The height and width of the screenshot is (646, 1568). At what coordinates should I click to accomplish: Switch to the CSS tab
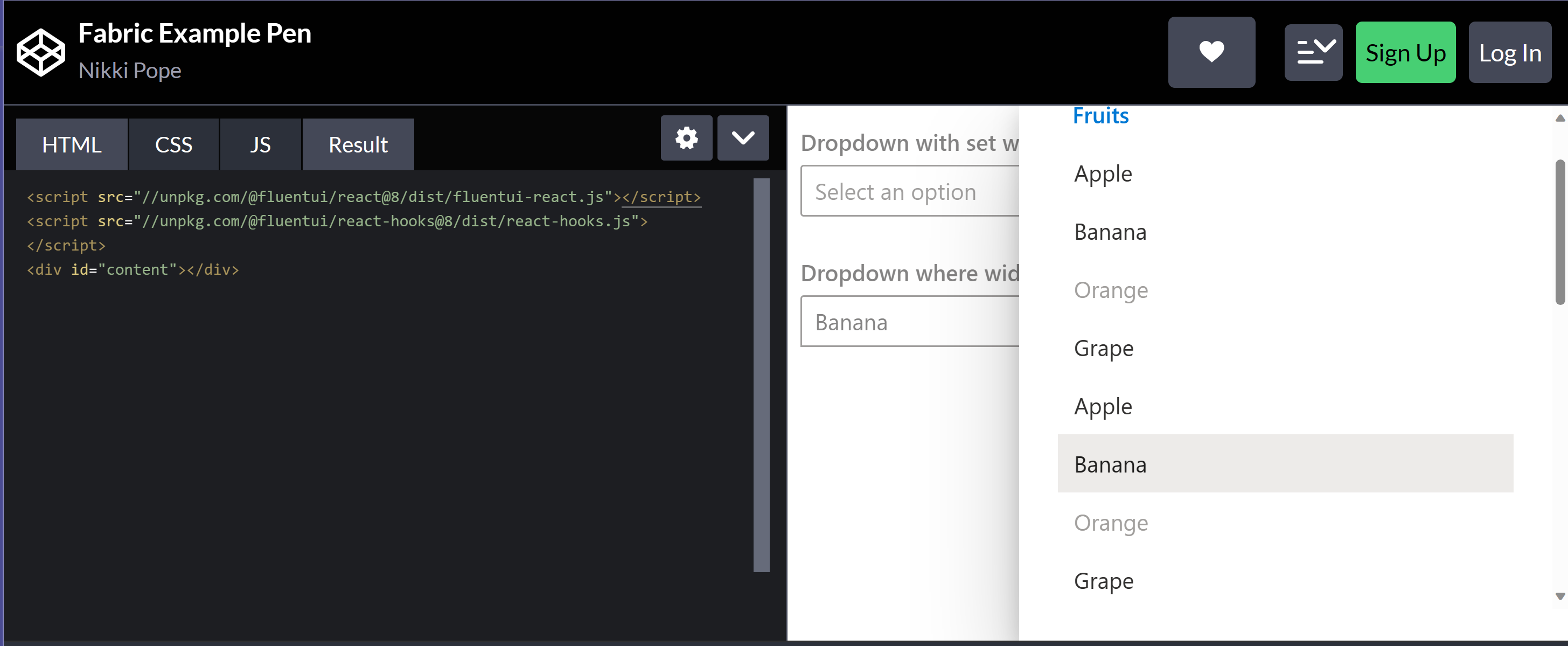[x=174, y=144]
